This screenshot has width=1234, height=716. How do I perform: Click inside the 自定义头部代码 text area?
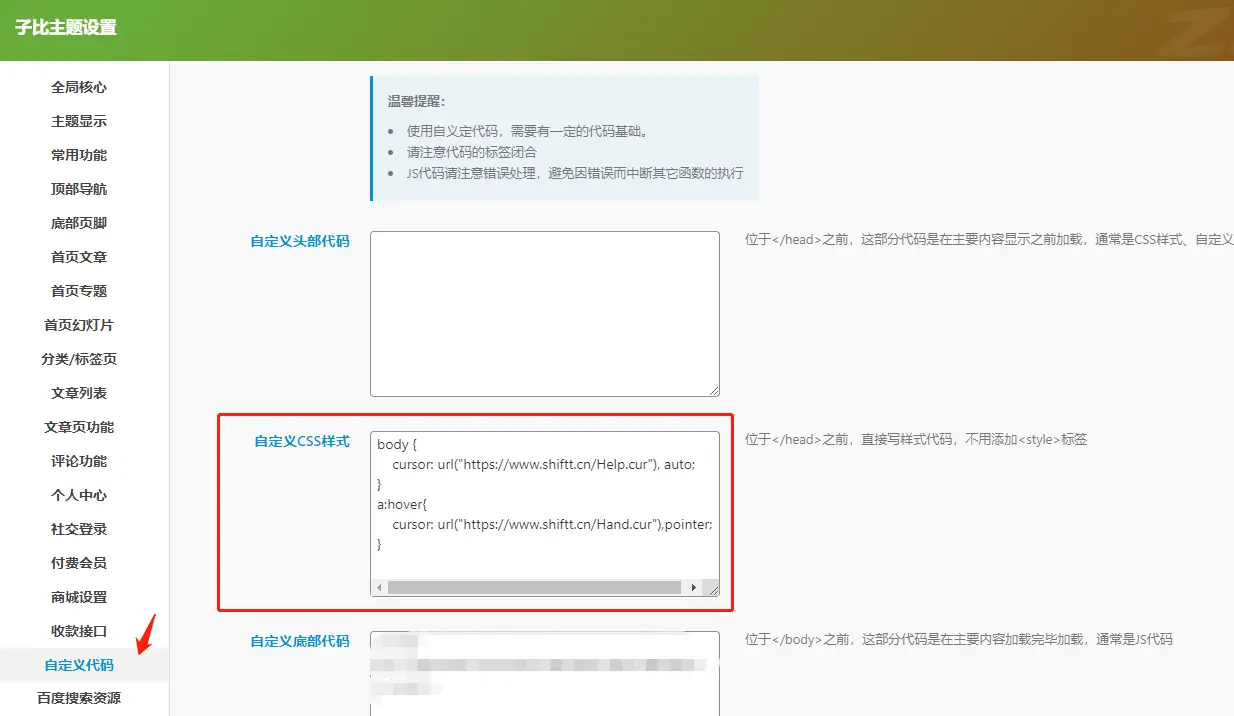click(x=545, y=313)
